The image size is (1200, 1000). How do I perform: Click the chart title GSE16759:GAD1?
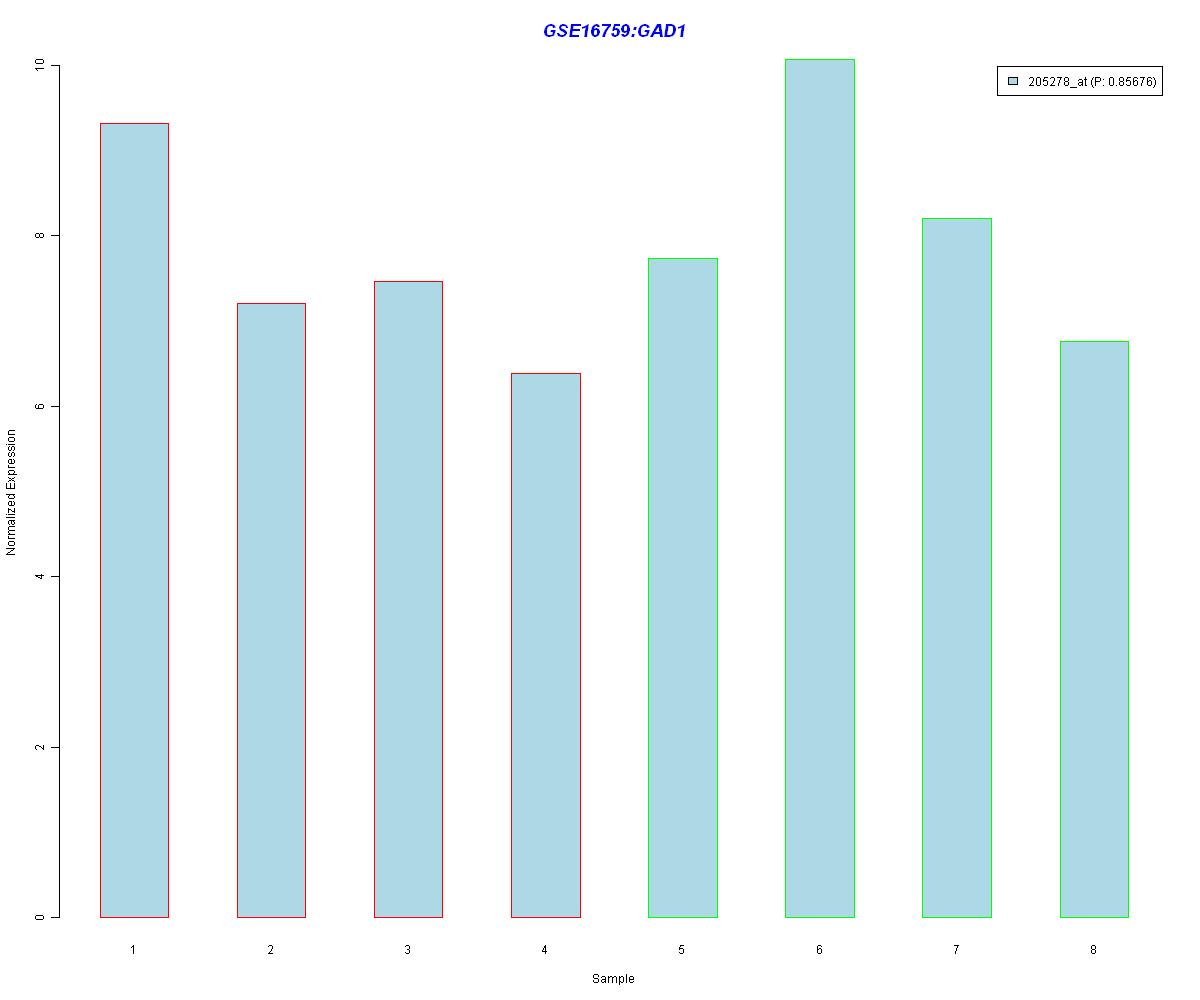click(614, 31)
